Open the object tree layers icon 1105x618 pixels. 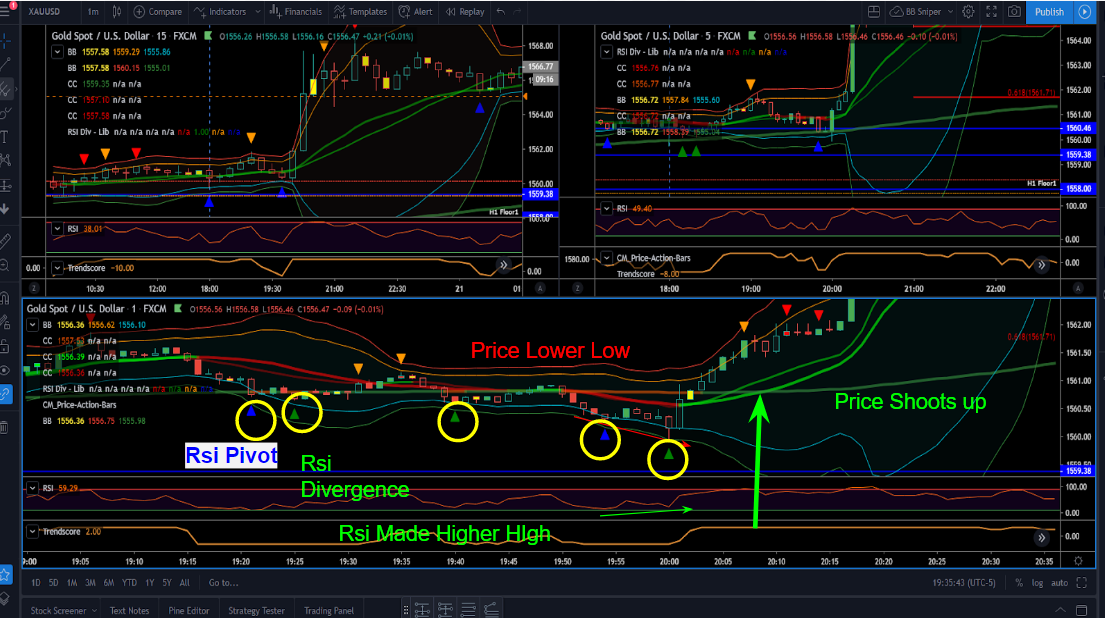point(5,599)
